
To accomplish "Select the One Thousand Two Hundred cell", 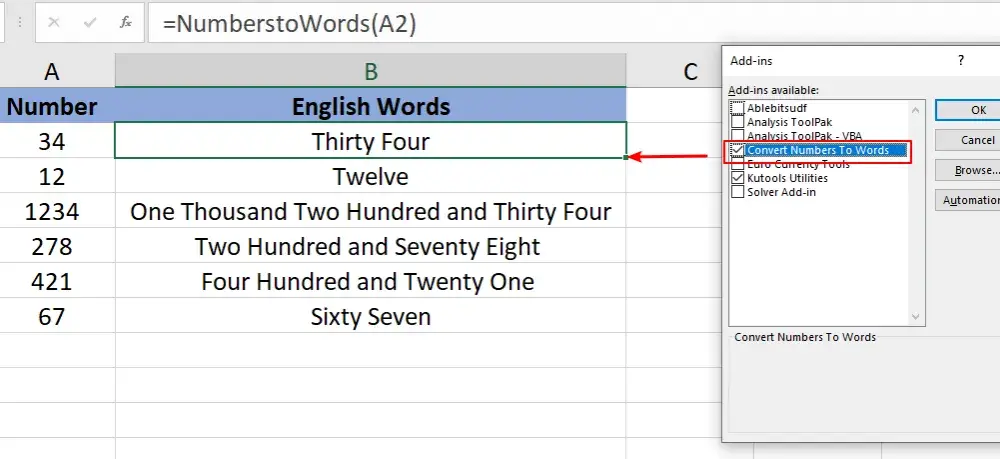I will [x=371, y=210].
